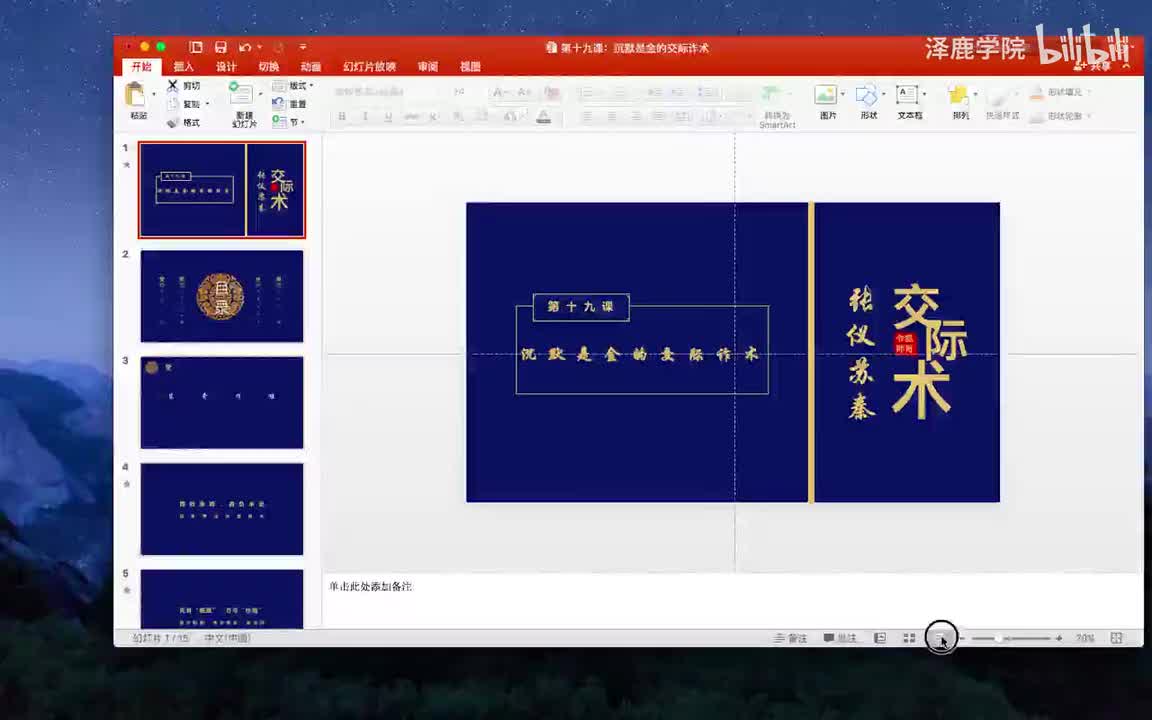Select slide 2 thumbnail with 目录 emblem
The image size is (1152, 720).
click(222, 296)
